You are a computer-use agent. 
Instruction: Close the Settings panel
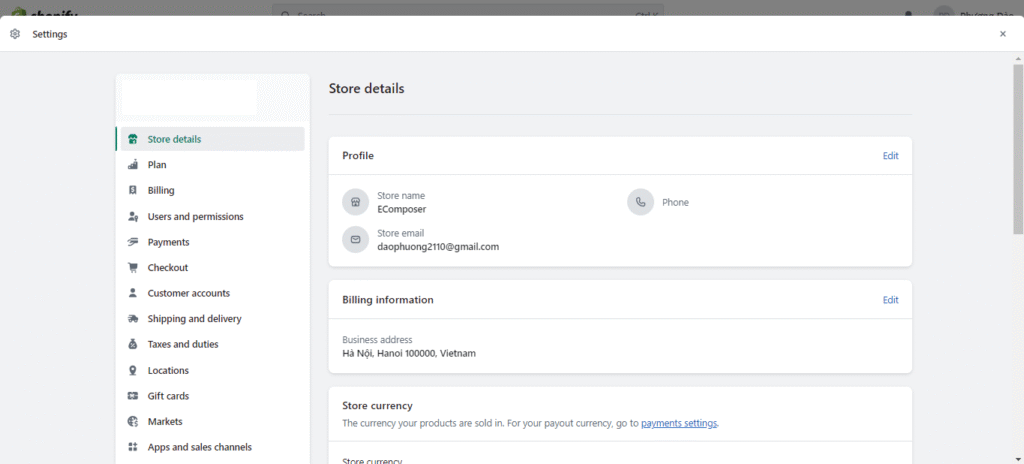pyautogui.click(x=1003, y=34)
